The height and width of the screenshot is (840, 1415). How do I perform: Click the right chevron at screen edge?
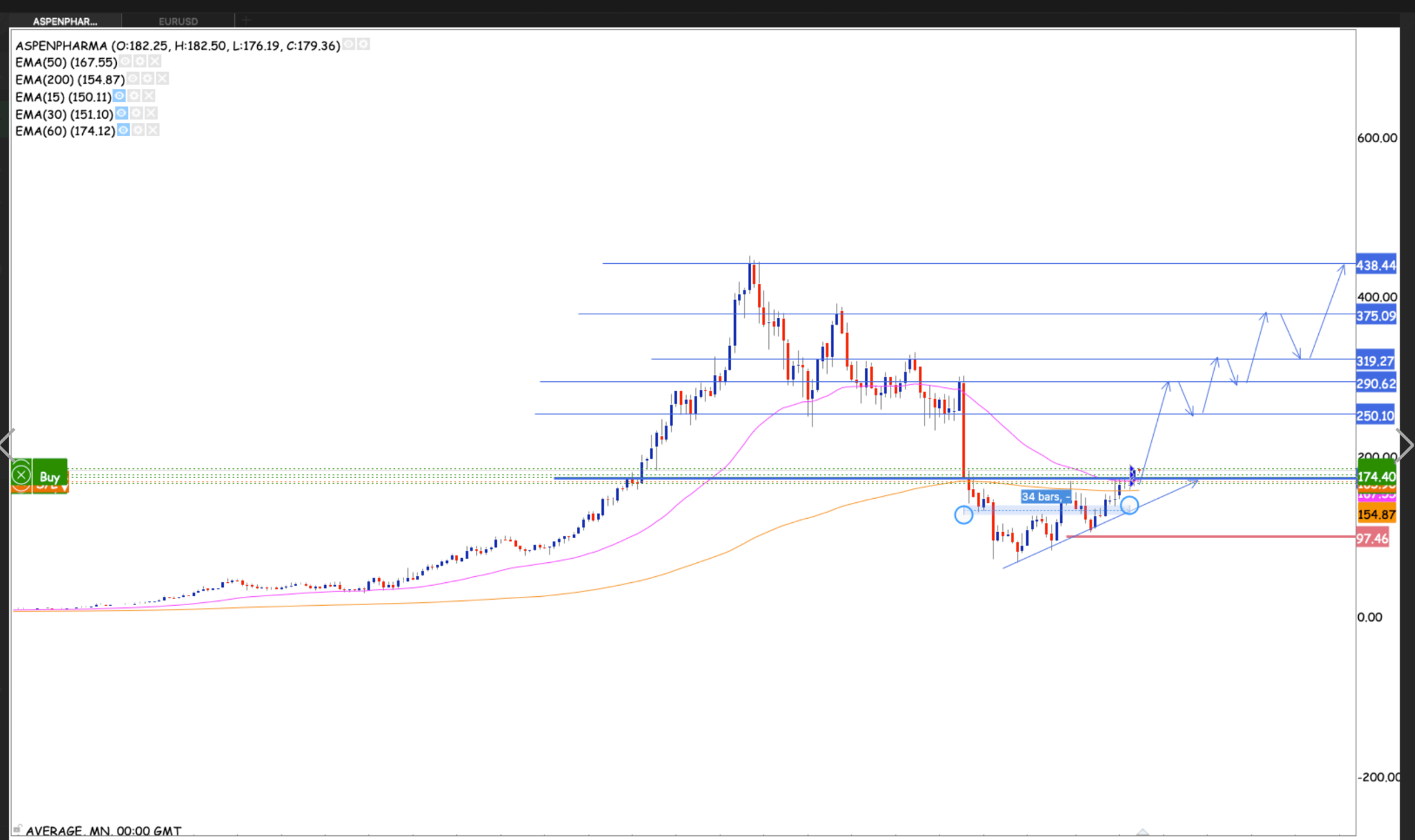pos(1405,444)
